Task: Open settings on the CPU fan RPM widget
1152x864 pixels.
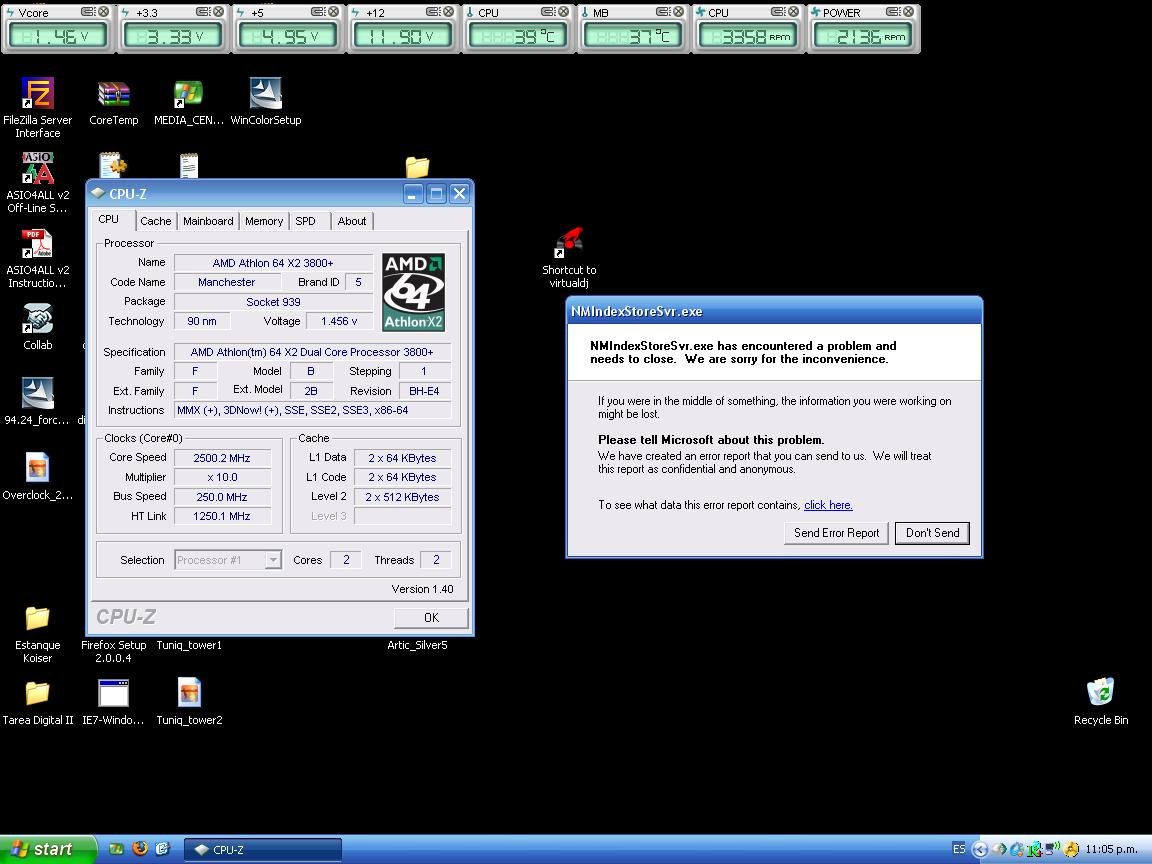Action: coord(779,12)
